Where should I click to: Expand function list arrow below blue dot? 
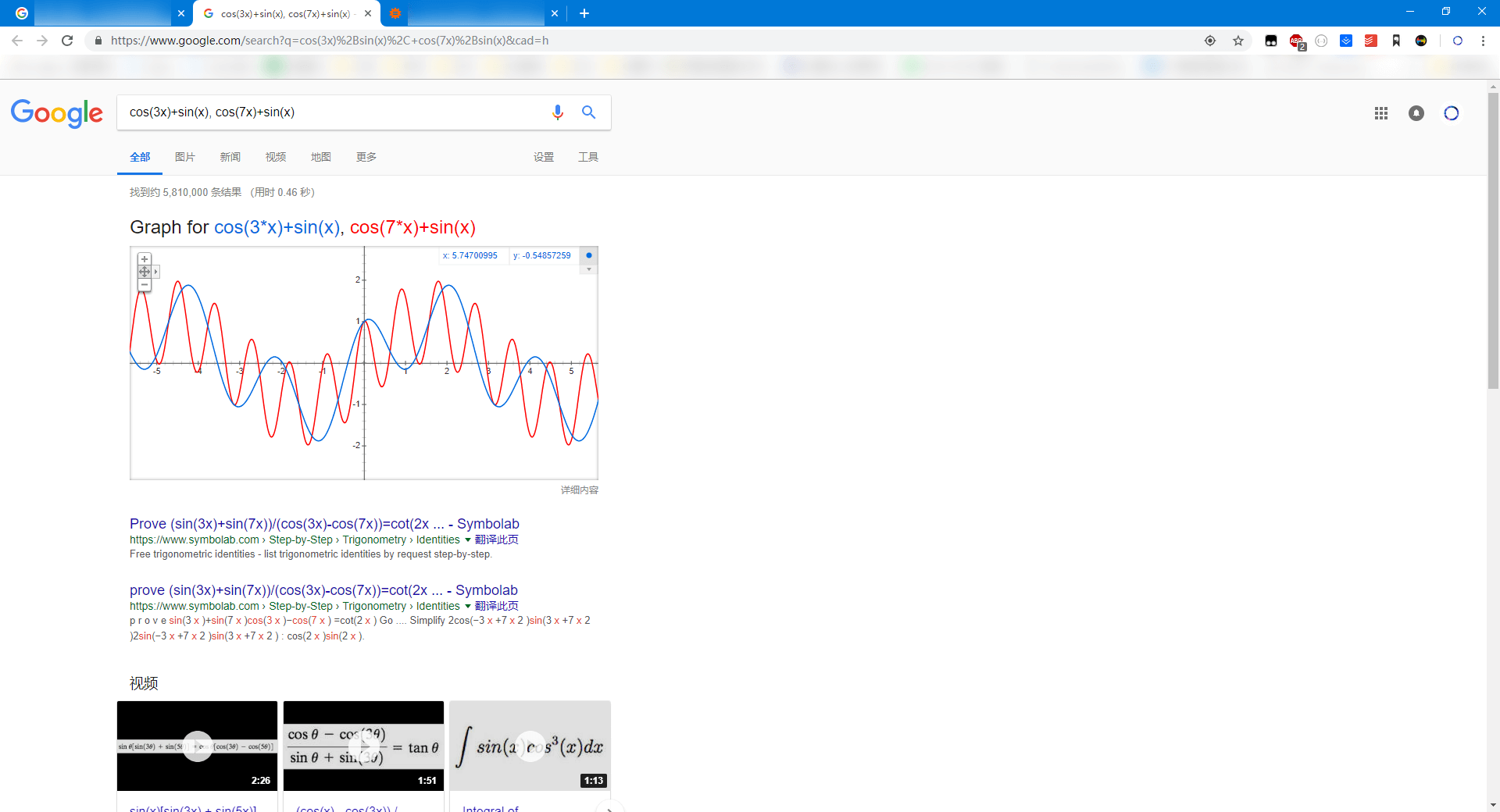589,269
